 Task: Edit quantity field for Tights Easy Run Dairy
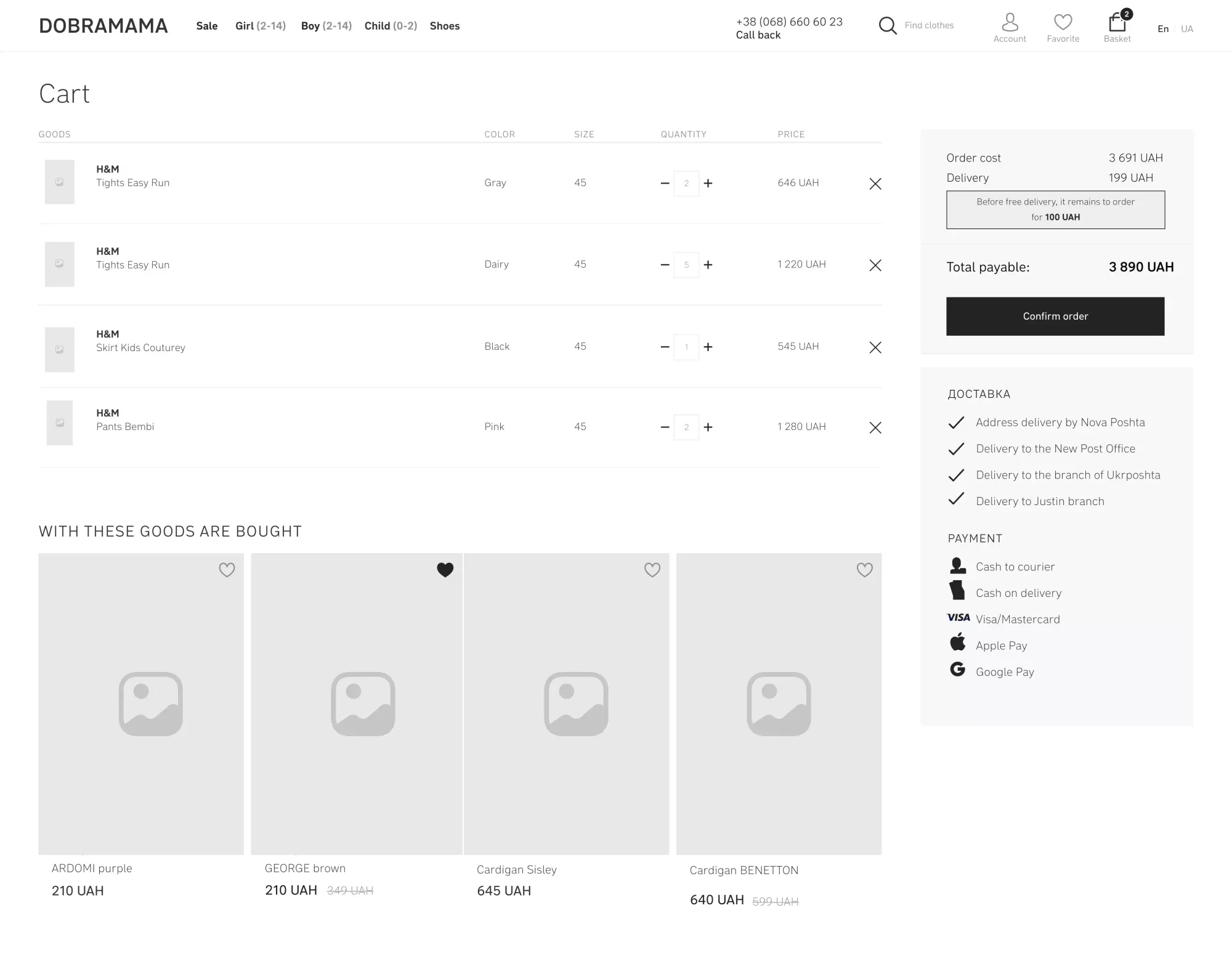point(686,264)
